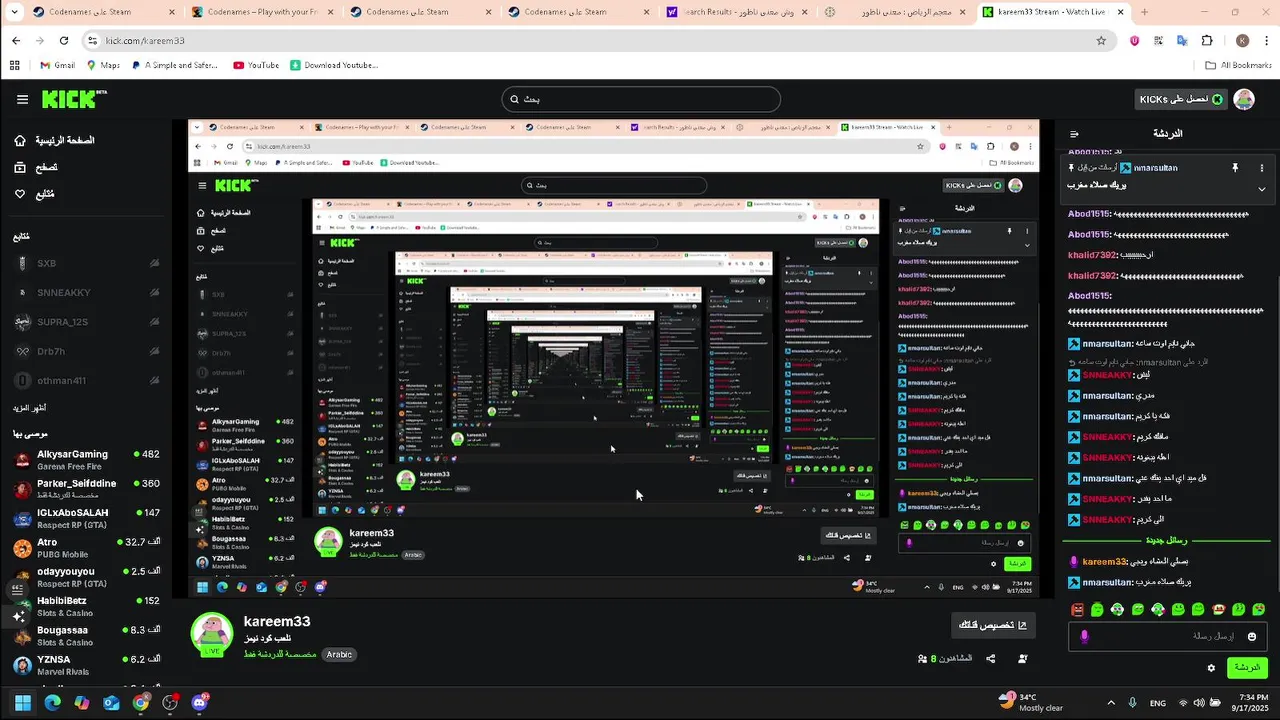
Task: Open the Windows Start menu
Action: point(22,703)
